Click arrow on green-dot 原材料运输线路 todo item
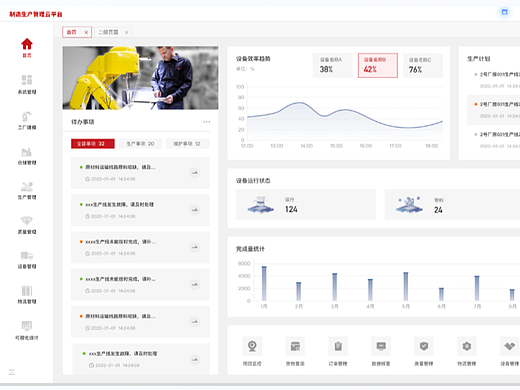 pos(195,173)
